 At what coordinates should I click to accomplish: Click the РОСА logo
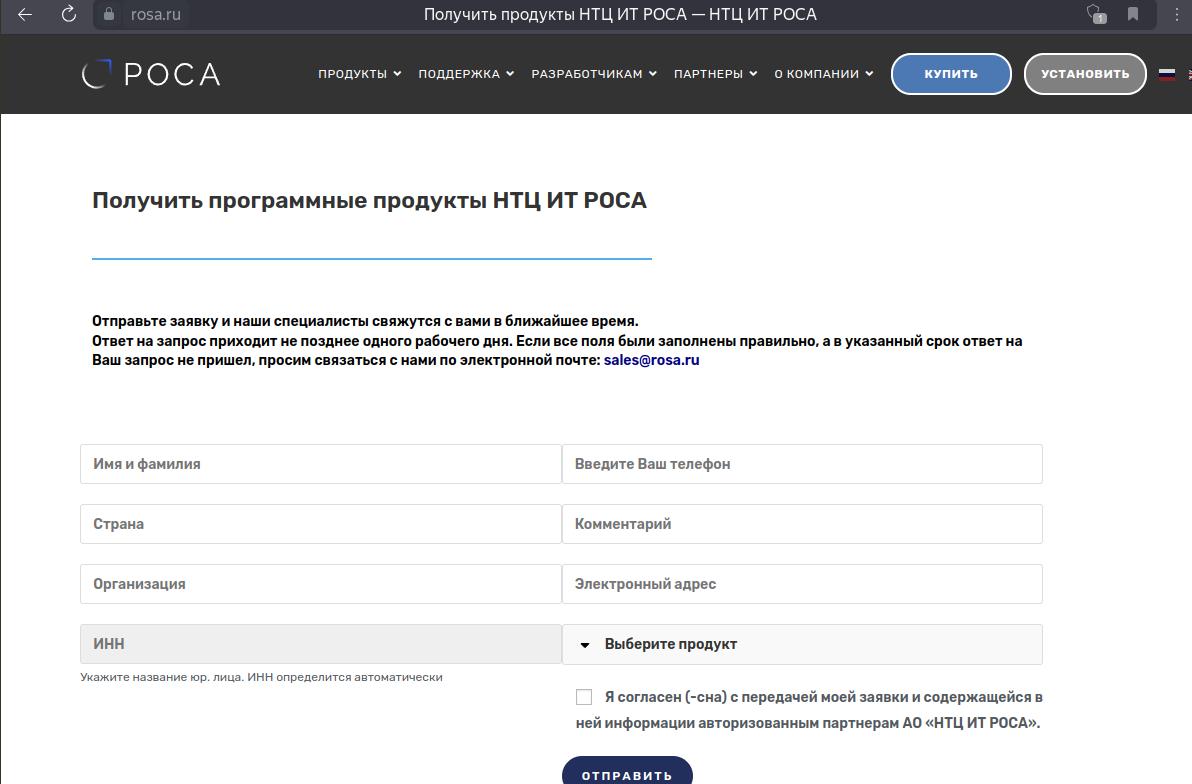pyautogui.click(x=151, y=74)
